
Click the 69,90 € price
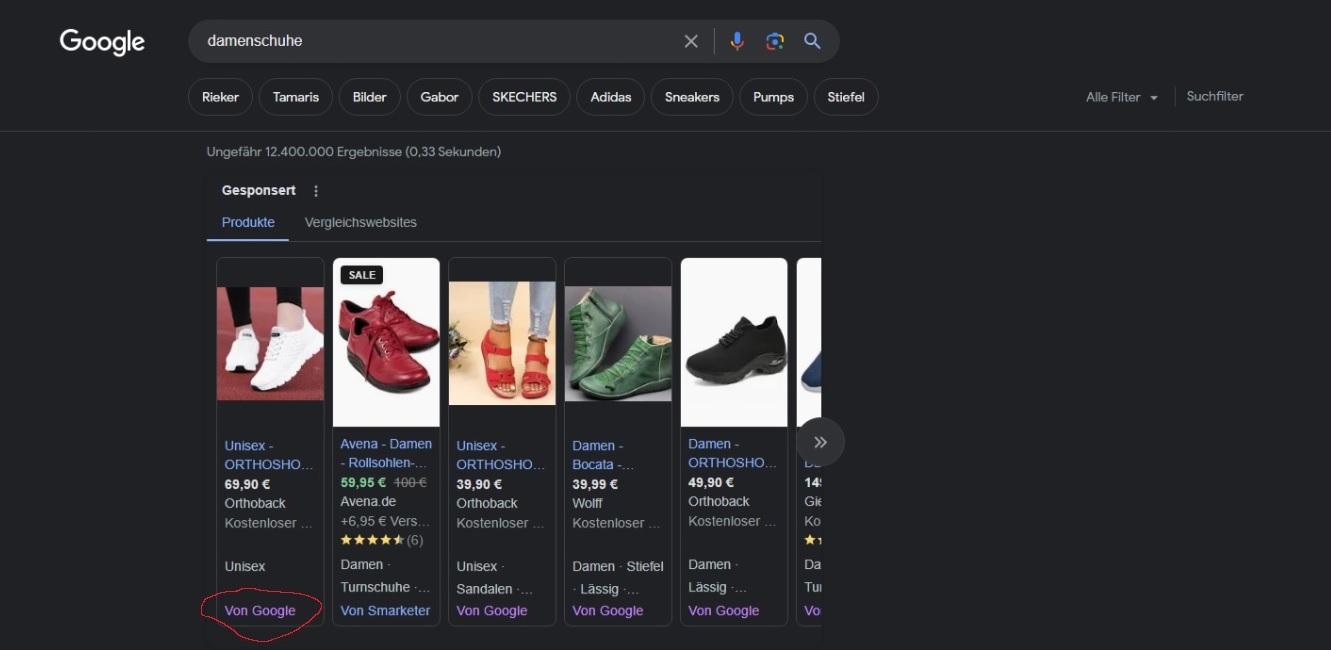click(247, 484)
